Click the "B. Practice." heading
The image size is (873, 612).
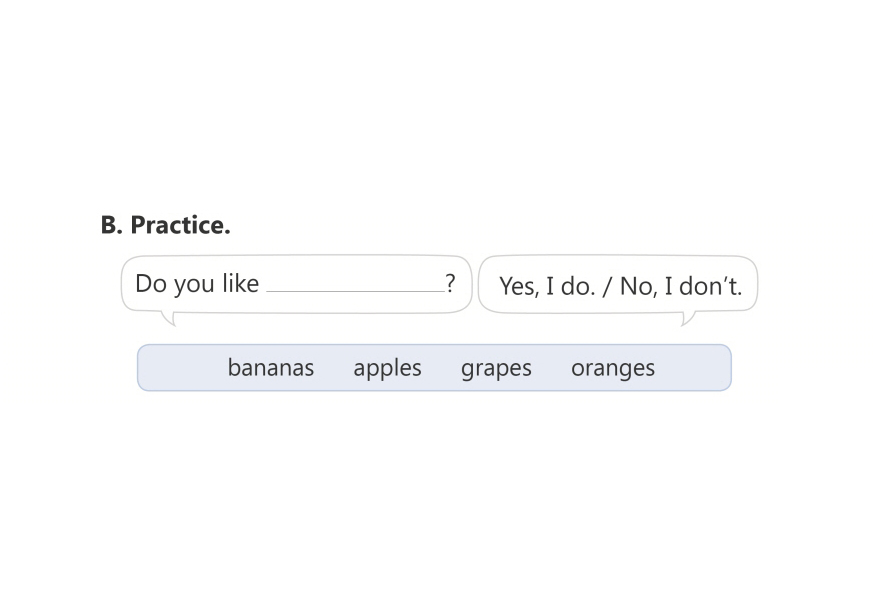[x=165, y=225]
